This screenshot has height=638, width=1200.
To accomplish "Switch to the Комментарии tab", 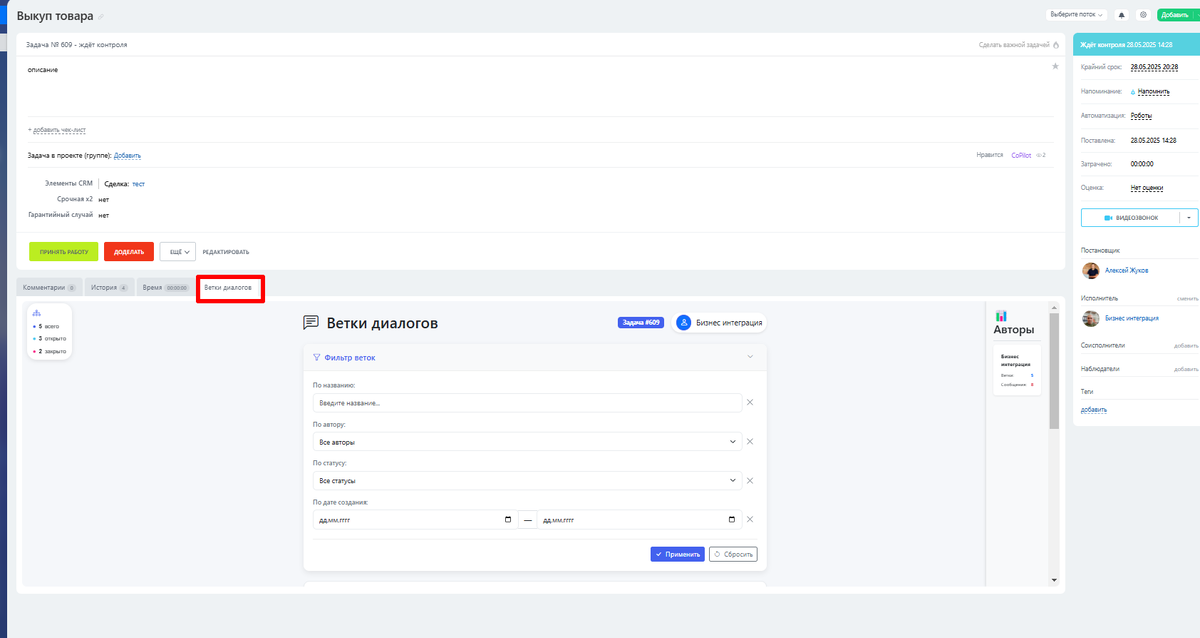I will click(50, 287).
